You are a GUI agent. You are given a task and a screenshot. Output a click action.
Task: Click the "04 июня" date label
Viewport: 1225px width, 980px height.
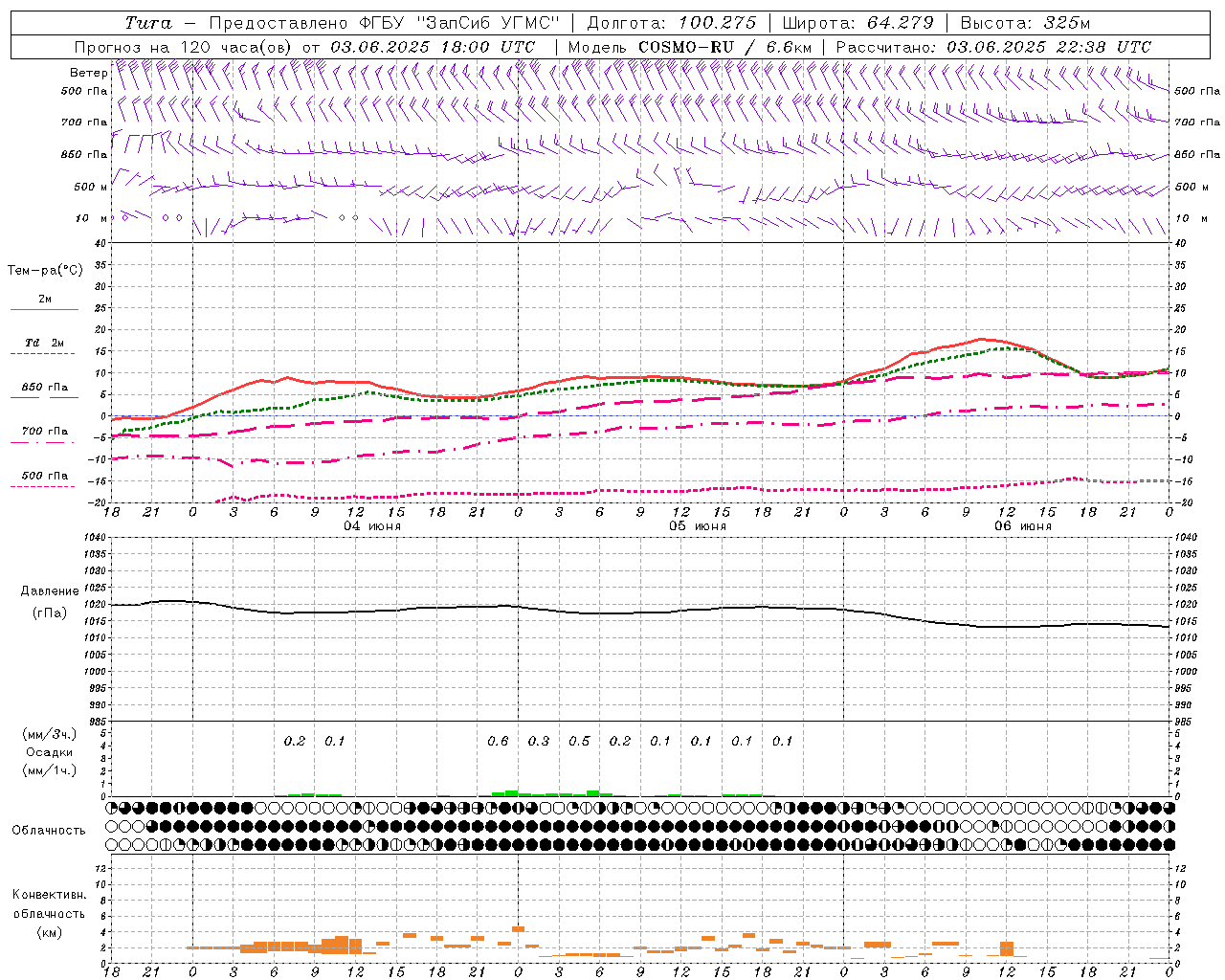(x=372, y=526)
